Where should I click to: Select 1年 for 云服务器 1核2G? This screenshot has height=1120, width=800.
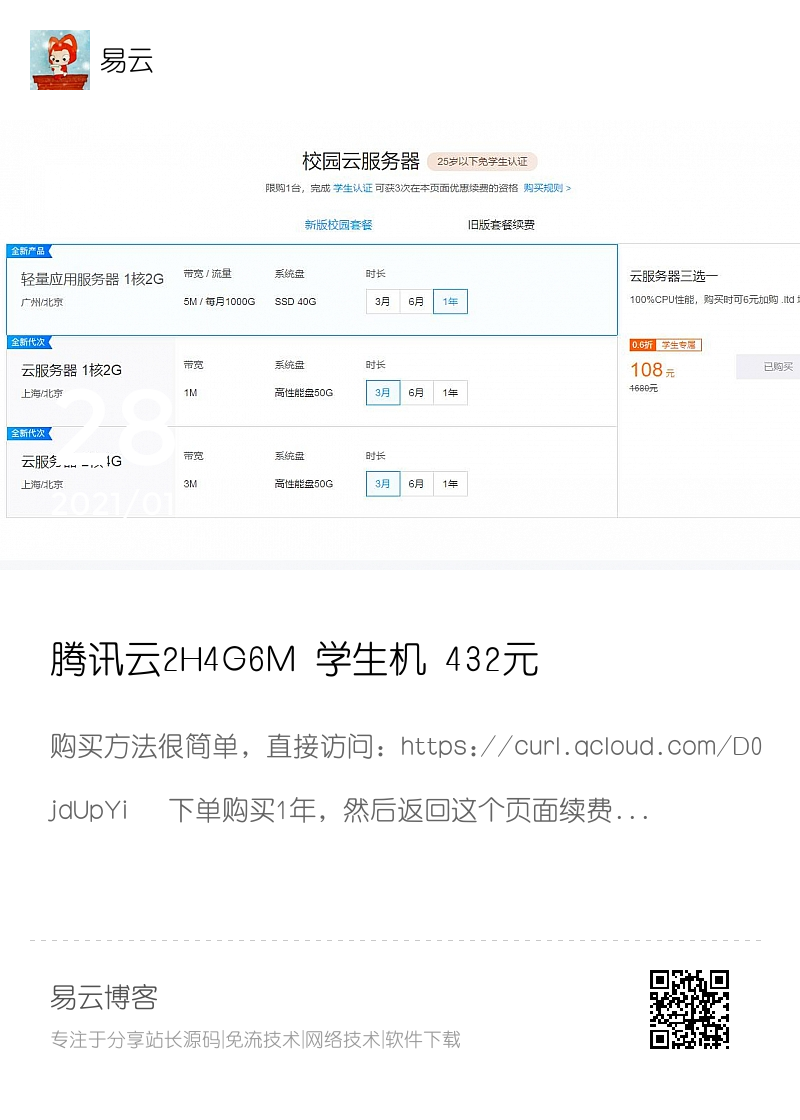tap(451, 393)
